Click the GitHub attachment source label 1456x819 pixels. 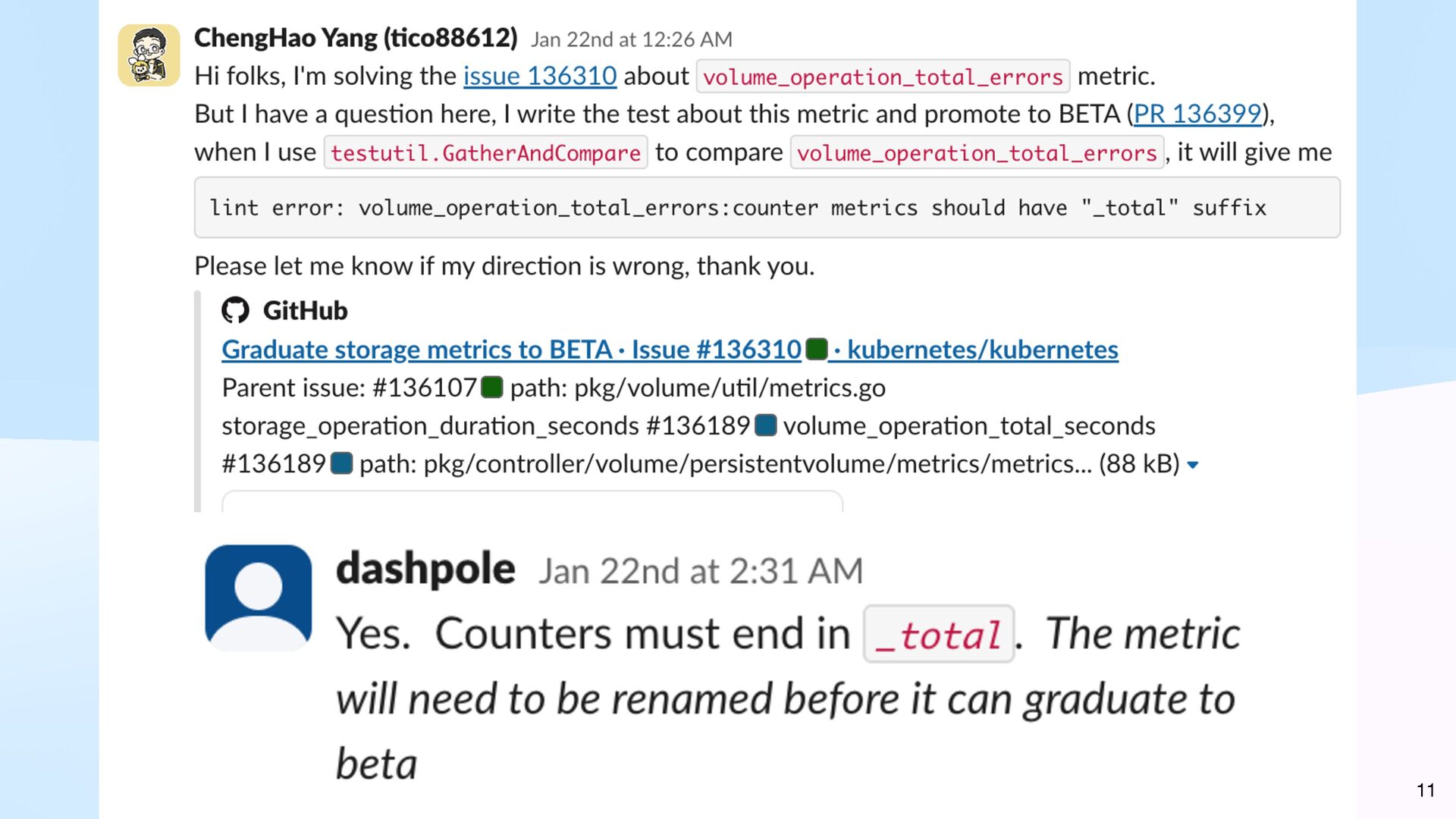pyautogui.click(x=305, y=310)
